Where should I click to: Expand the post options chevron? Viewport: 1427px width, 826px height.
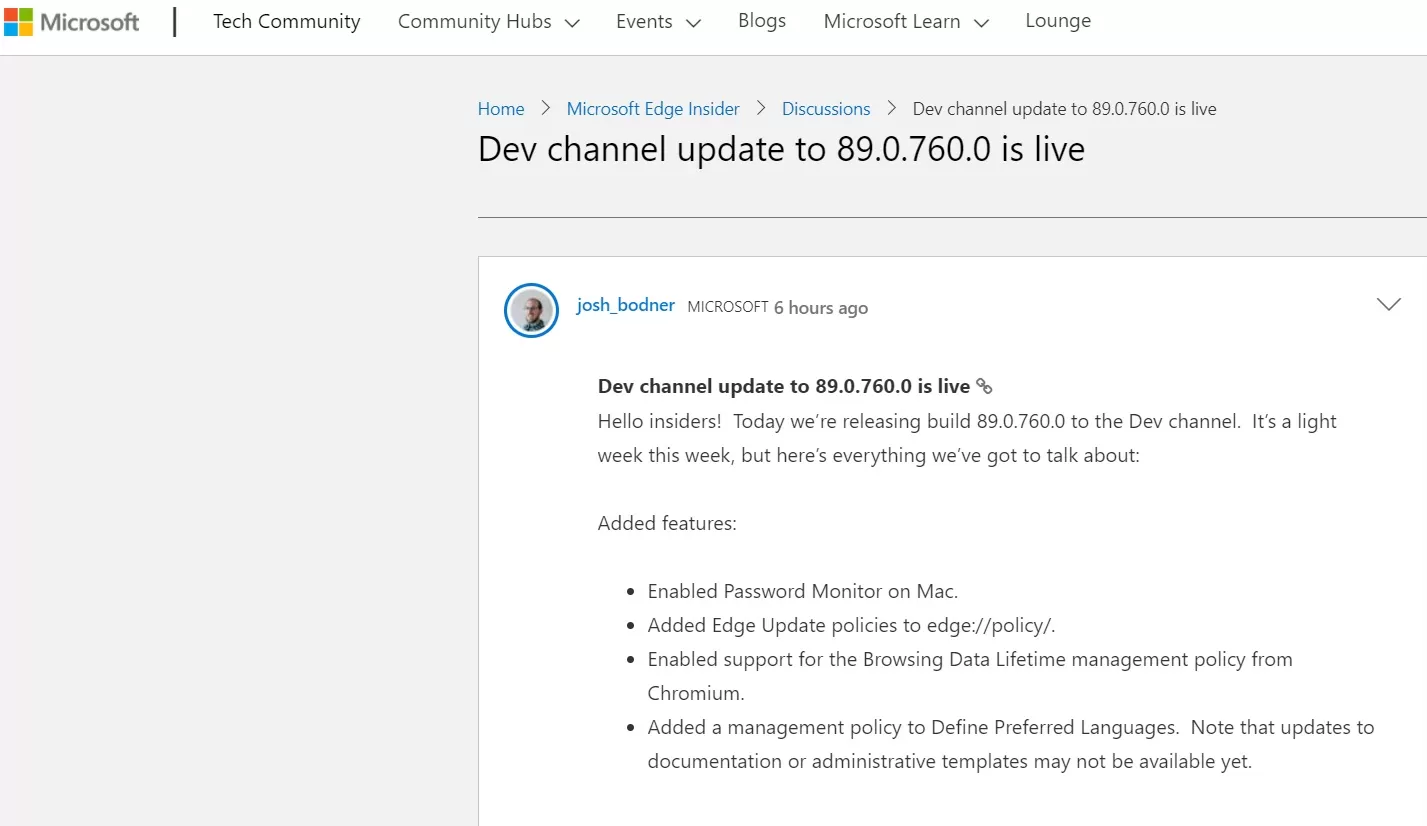1389,304
